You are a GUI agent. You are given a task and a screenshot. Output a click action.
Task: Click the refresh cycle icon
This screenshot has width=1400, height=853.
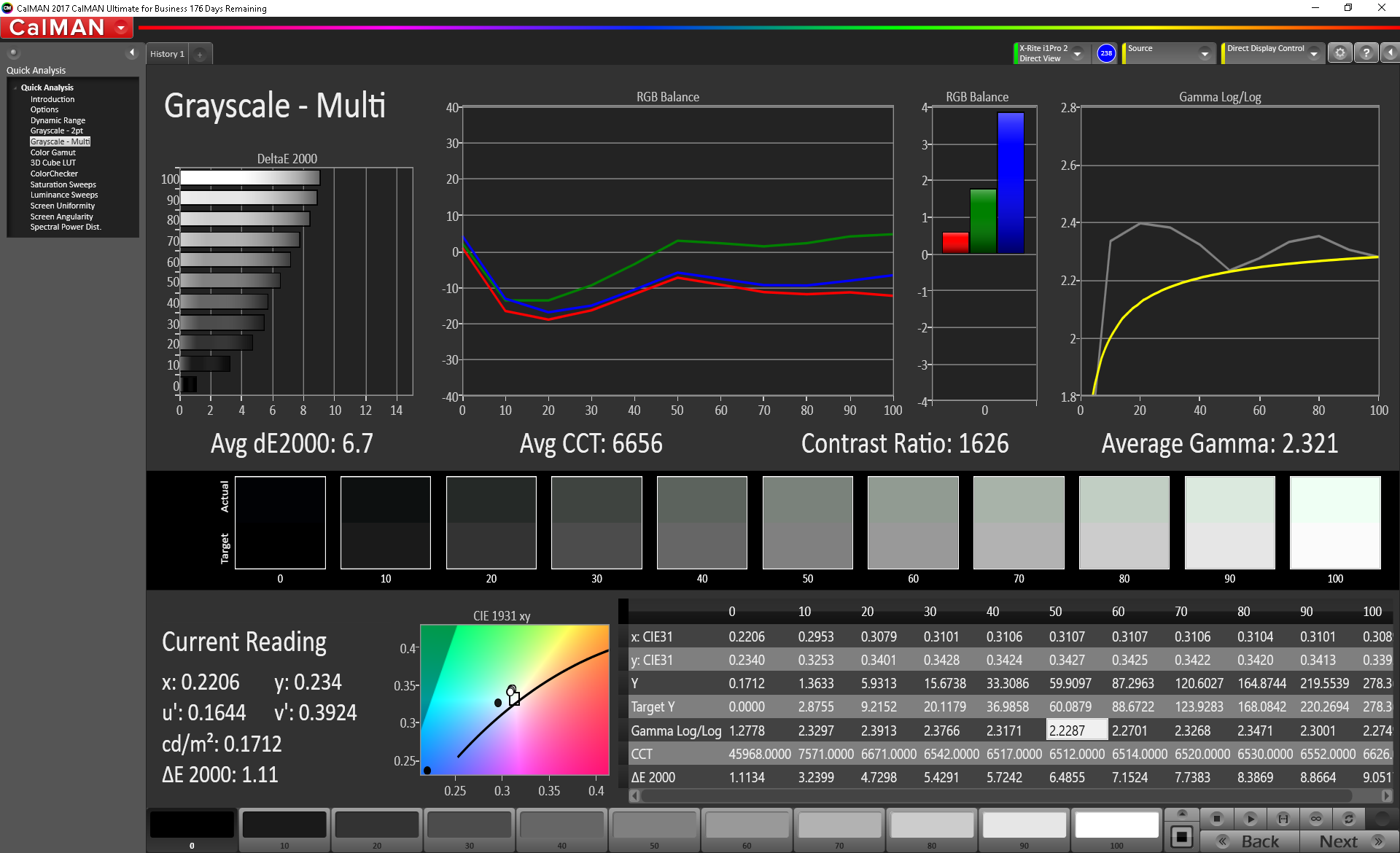(x=1349, y=819)
